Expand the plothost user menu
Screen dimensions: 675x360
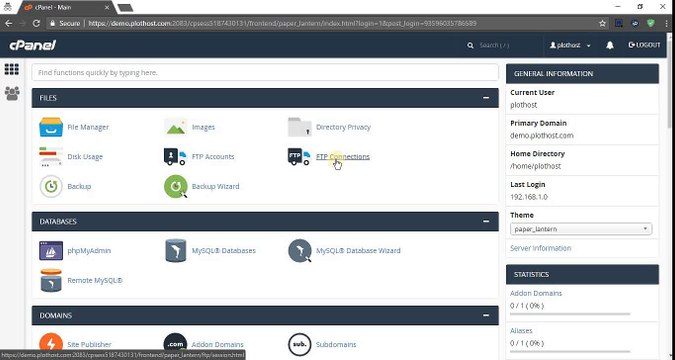(570, 45)
